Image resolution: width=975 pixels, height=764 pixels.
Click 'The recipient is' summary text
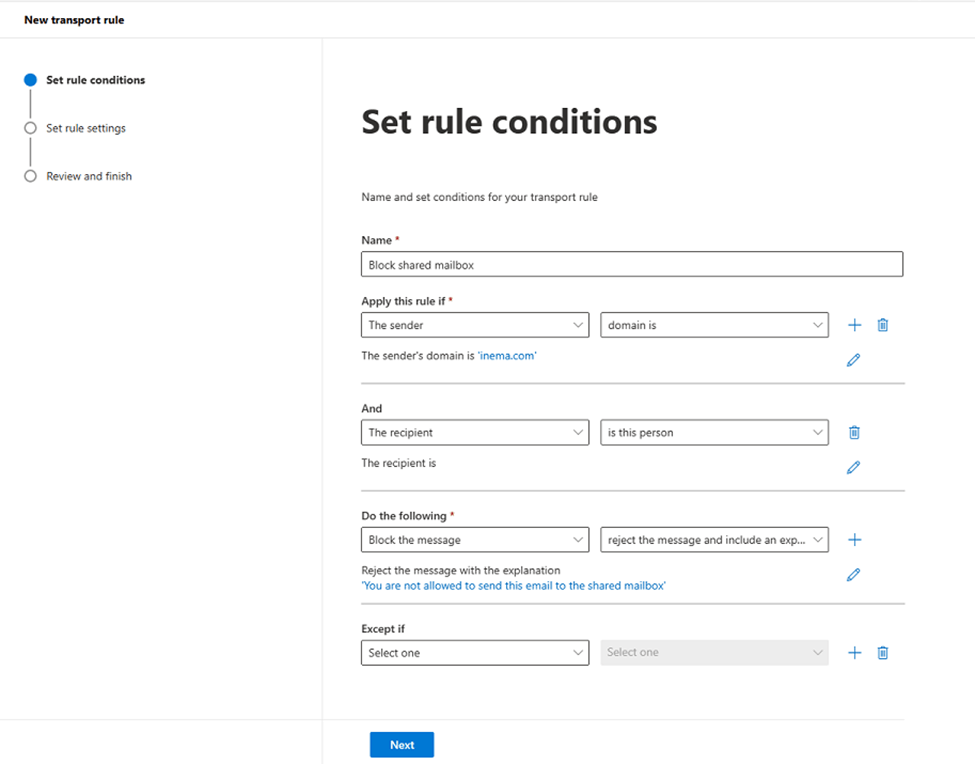click(399, 463)
